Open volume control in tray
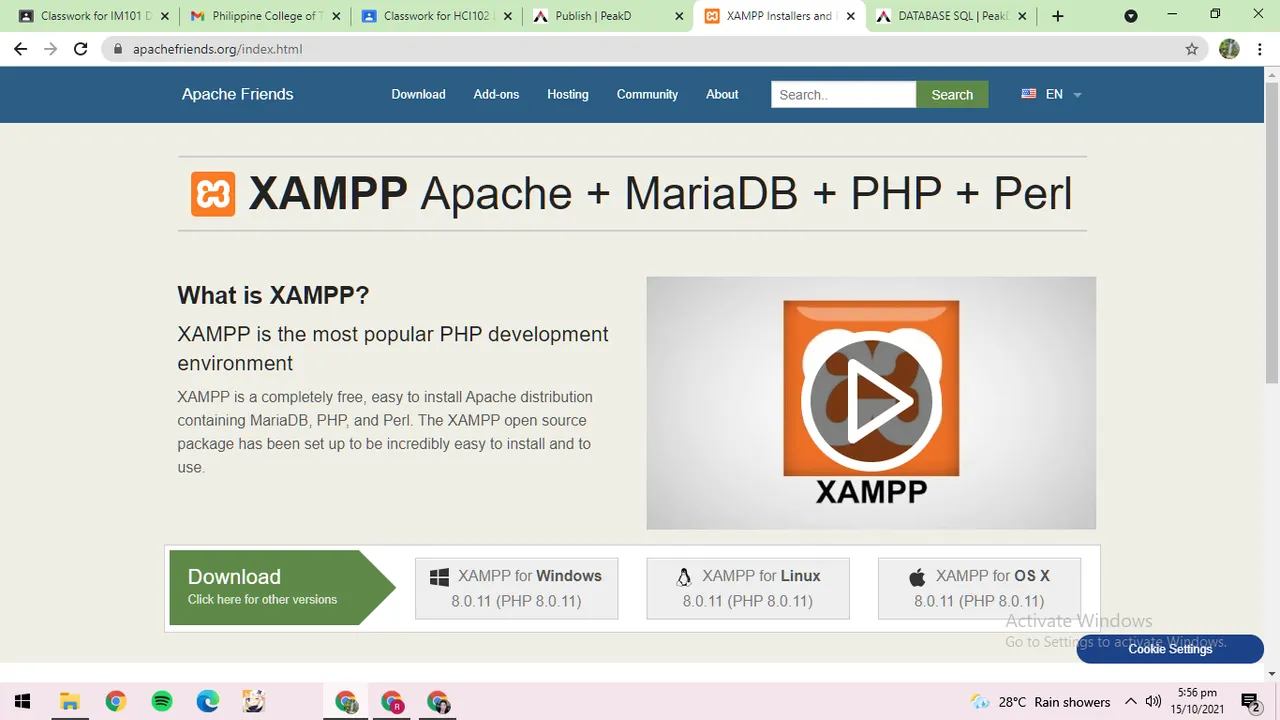This screenshot has width=1280, height=720. pos(1153,702)
